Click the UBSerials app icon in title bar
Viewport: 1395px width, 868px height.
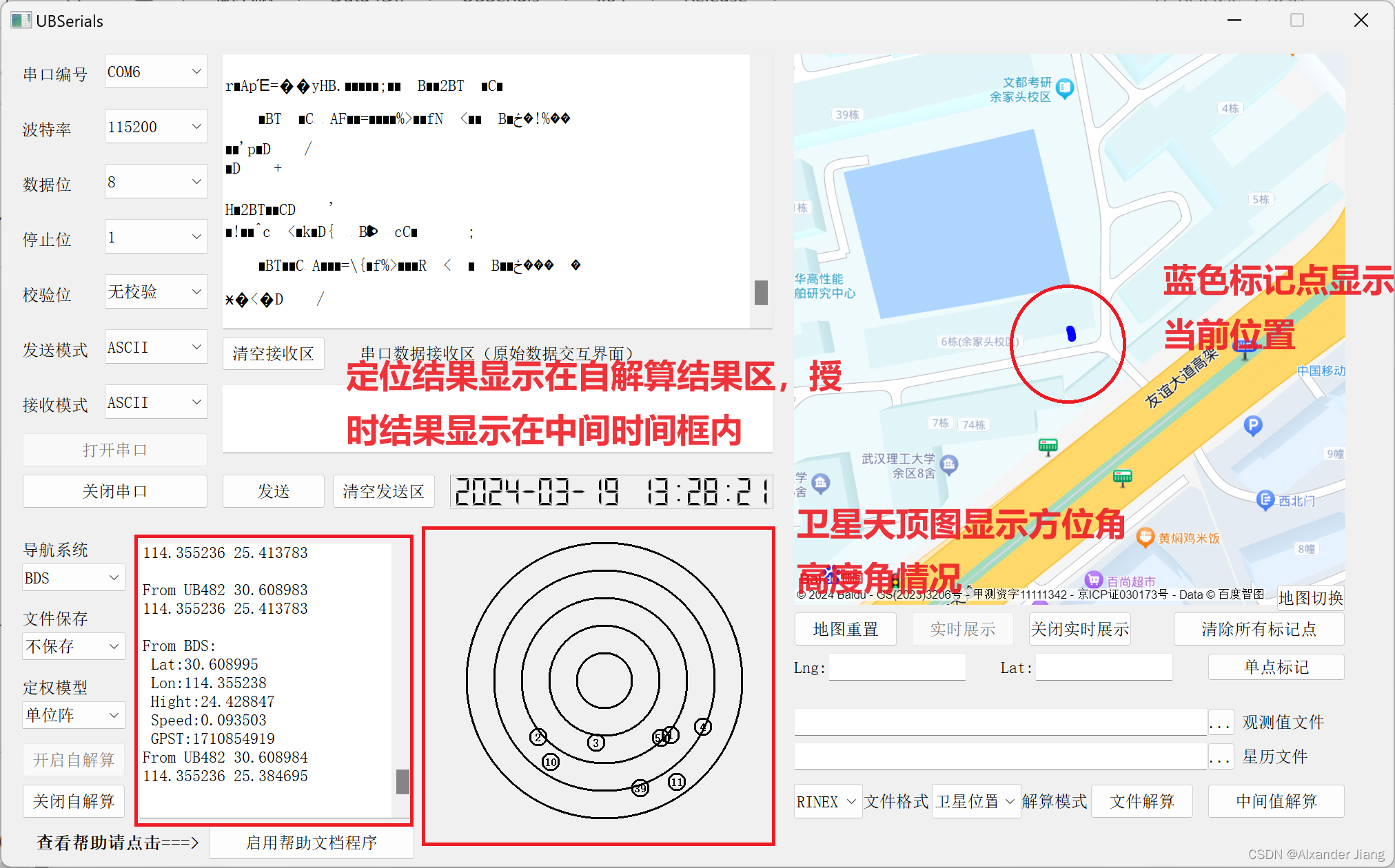click(21, 21)
